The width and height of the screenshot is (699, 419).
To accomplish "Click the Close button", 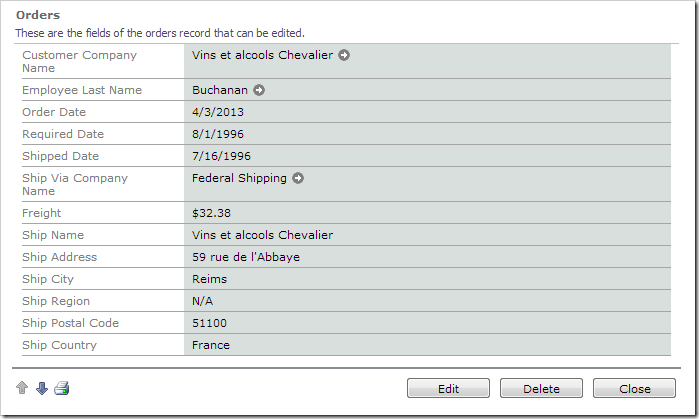I will tap(634, 388).
